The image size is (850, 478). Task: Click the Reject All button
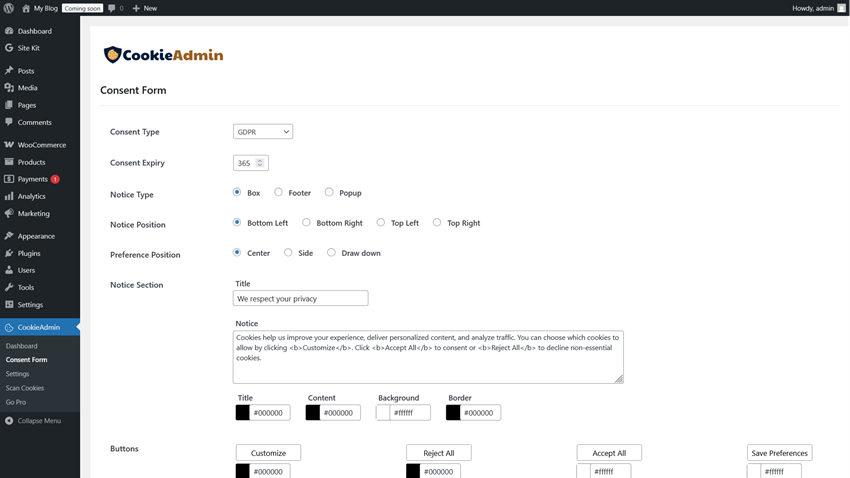pos(439,453)
